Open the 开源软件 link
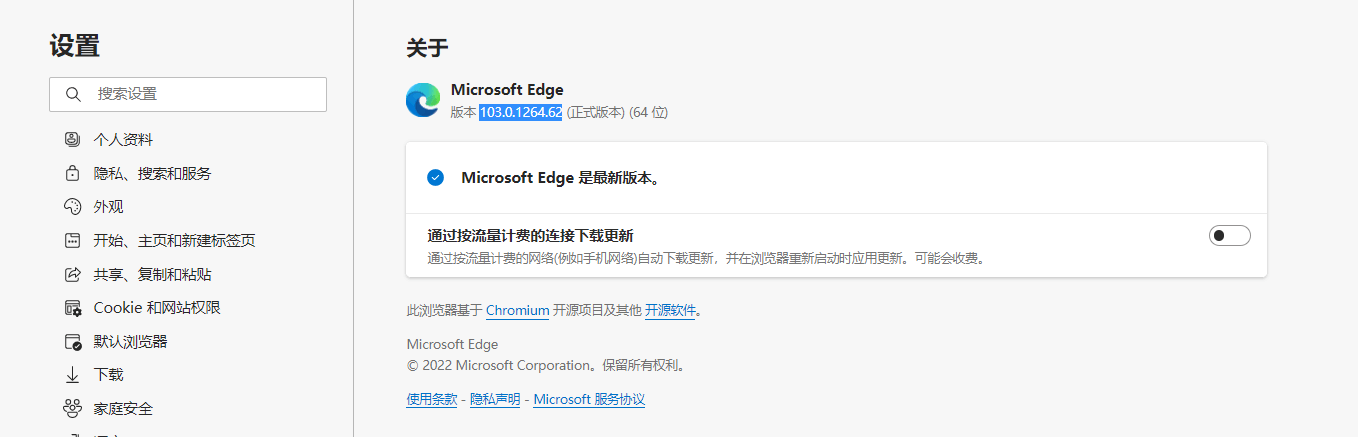The width and height of the screenshot is (1358, 437). [x=670, y=311]
